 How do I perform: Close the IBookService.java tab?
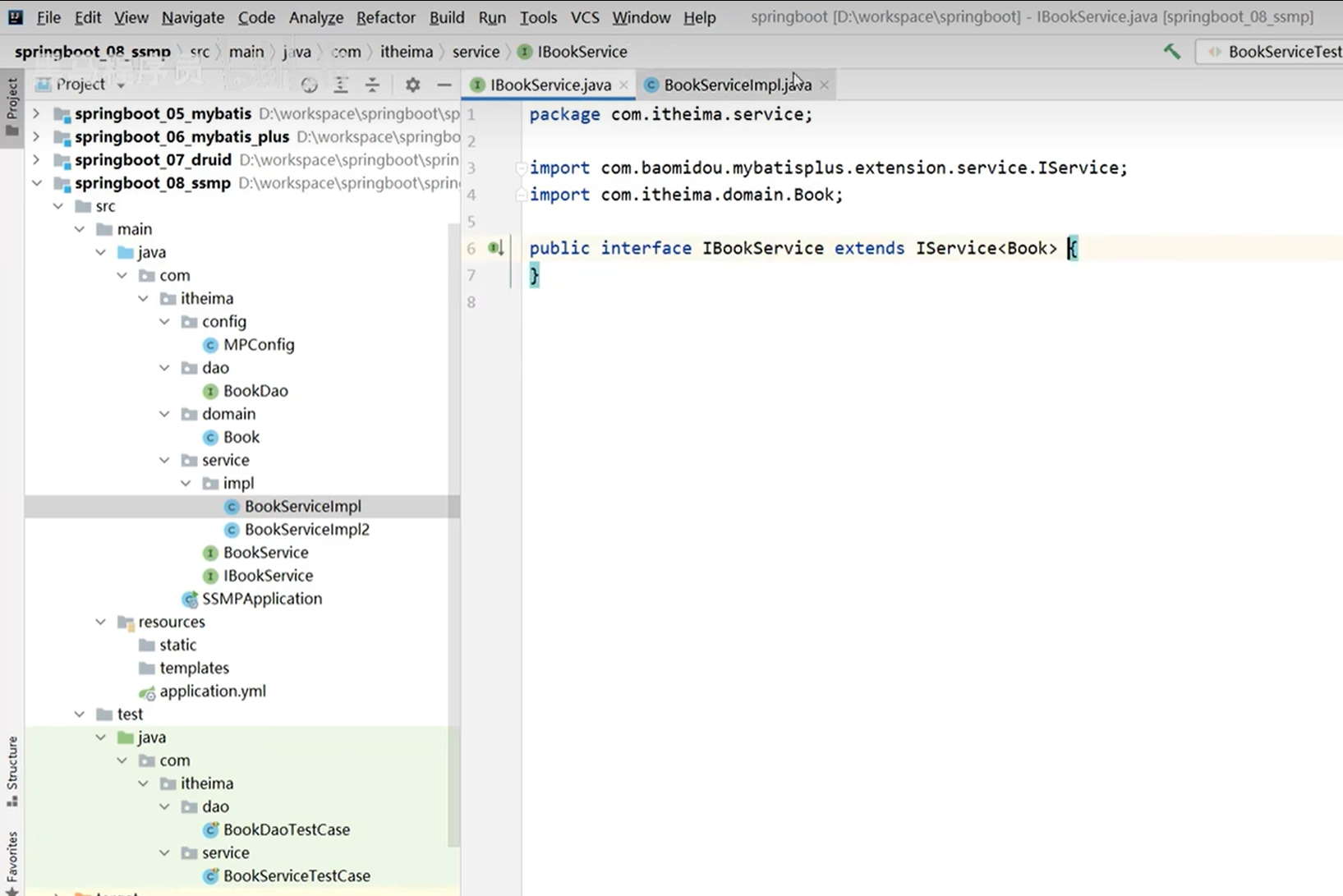point(624,85)
